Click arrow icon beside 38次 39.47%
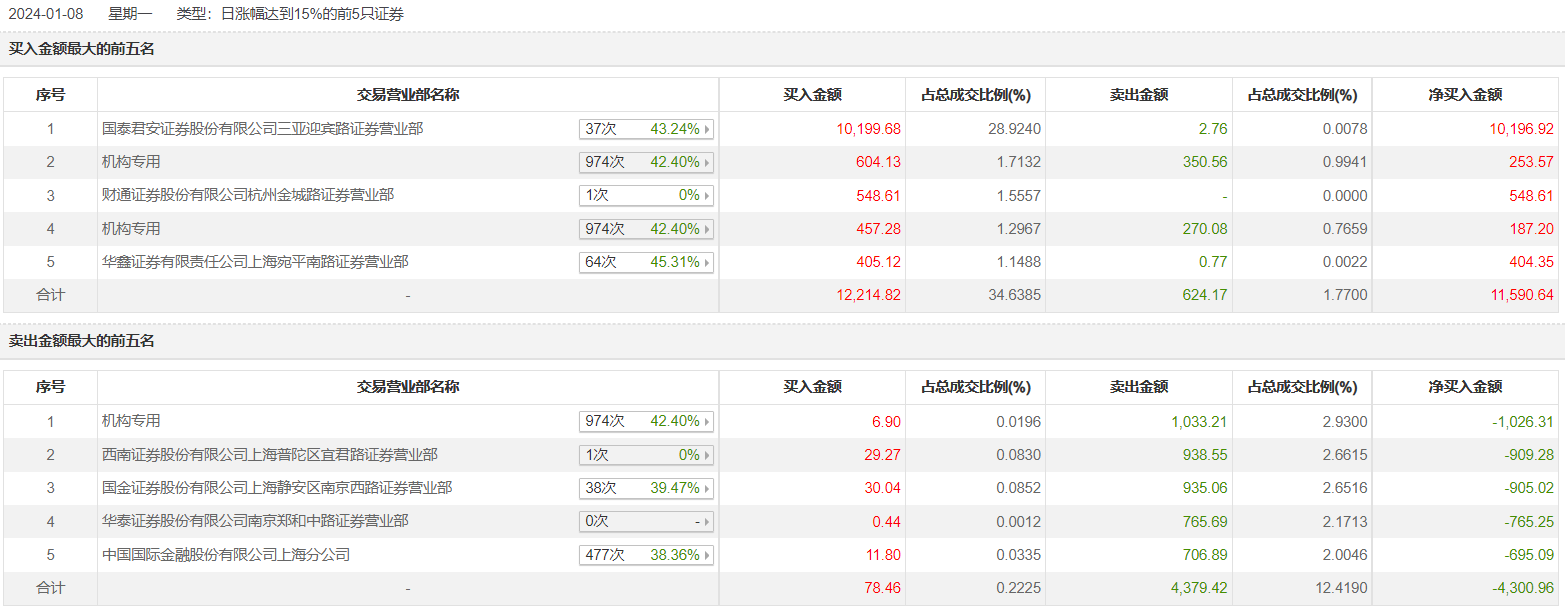The height and width of the screenshot is (612, 1565). point(707,488)
